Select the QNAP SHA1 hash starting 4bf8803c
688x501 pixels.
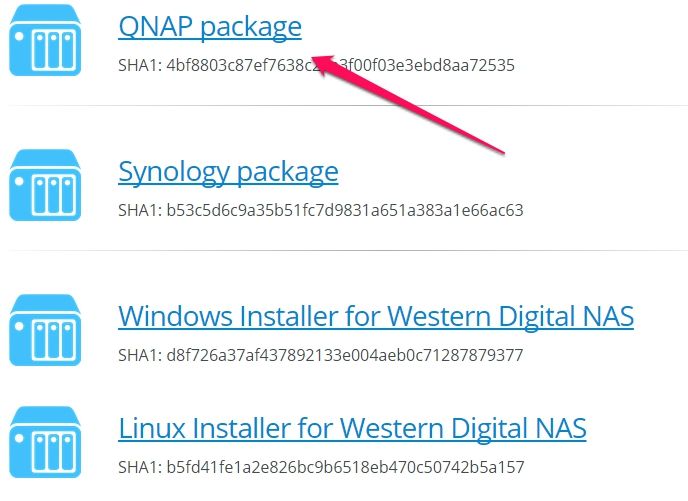340,65
